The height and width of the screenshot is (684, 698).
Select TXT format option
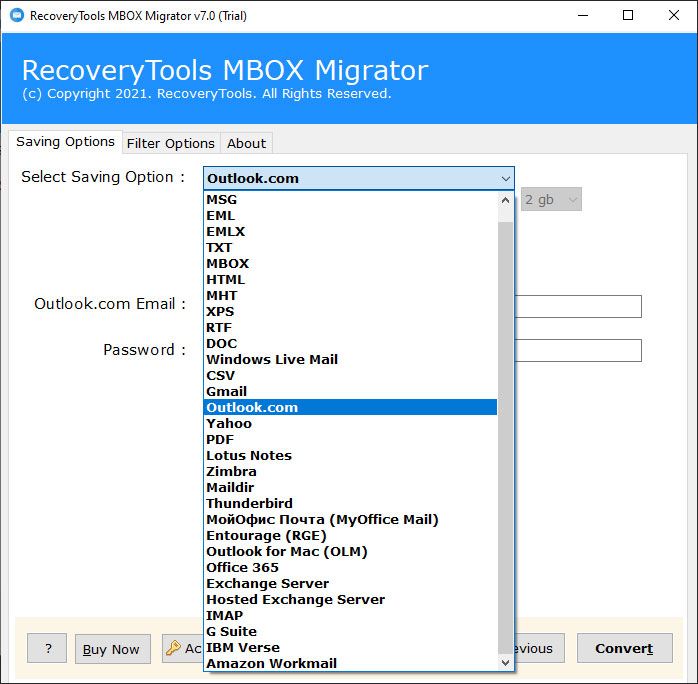pyautogui.click(x=350, y=247)
